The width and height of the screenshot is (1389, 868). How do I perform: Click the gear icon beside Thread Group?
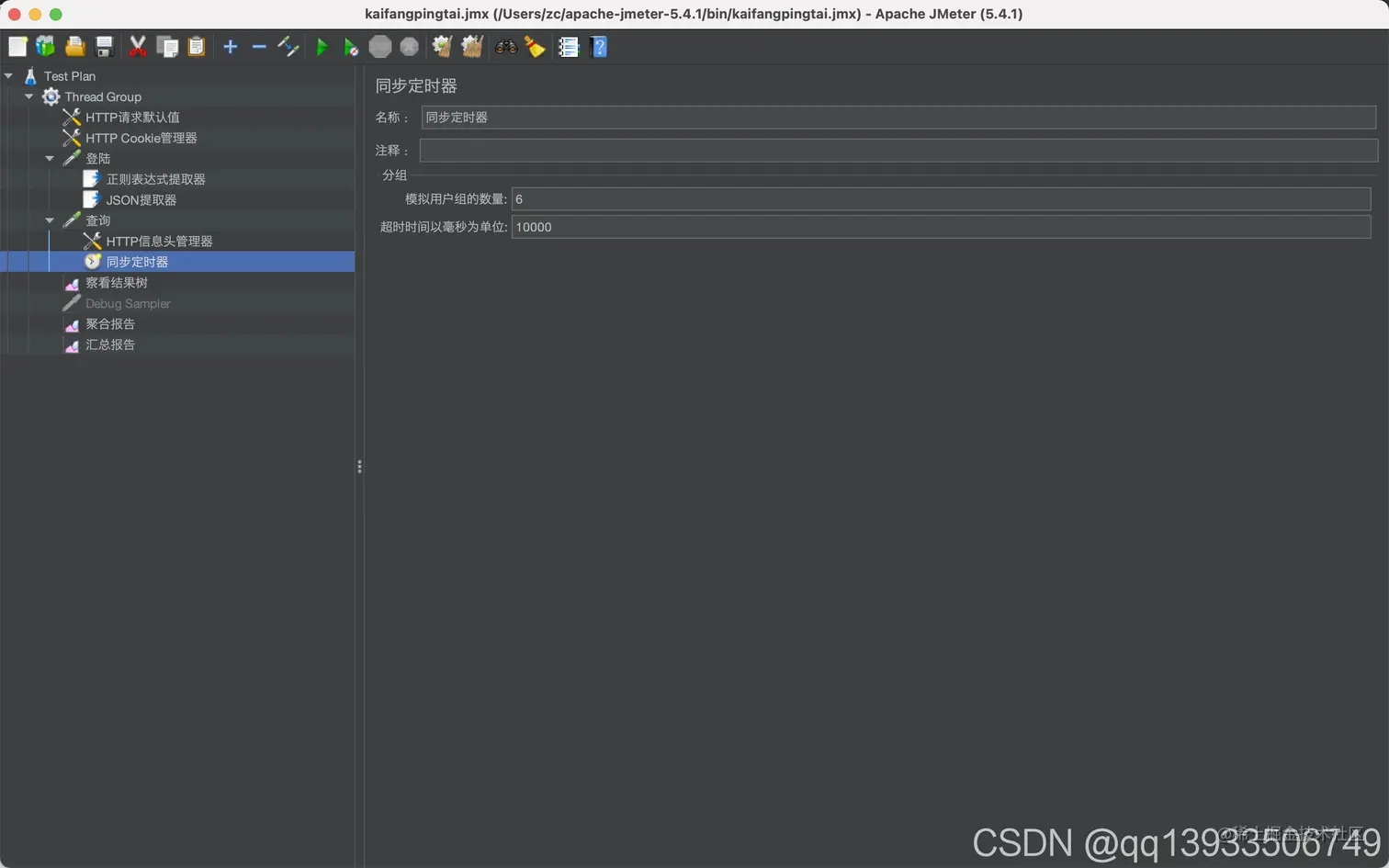click(51, 96)
